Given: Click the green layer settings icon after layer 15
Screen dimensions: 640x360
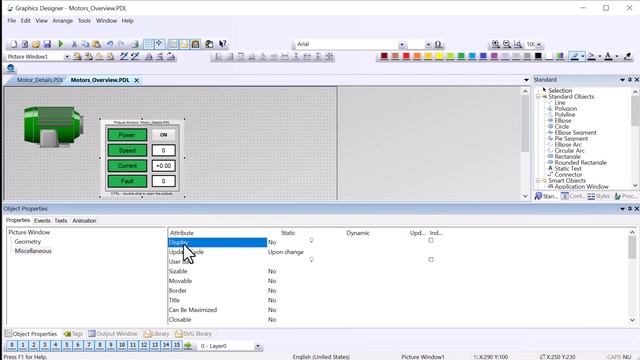Looking at the screenshot, I should pos(188,346).
